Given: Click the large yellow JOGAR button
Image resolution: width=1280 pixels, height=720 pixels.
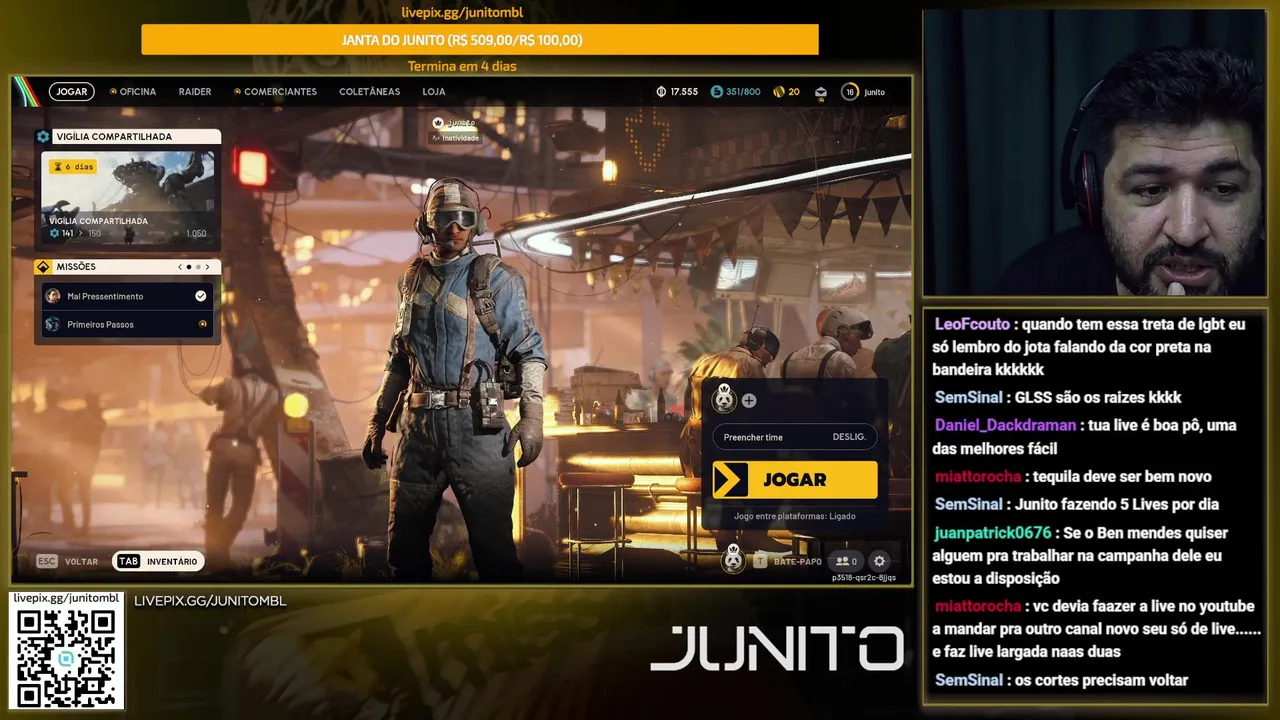Looking at the screenshot, I should [795, 480].
